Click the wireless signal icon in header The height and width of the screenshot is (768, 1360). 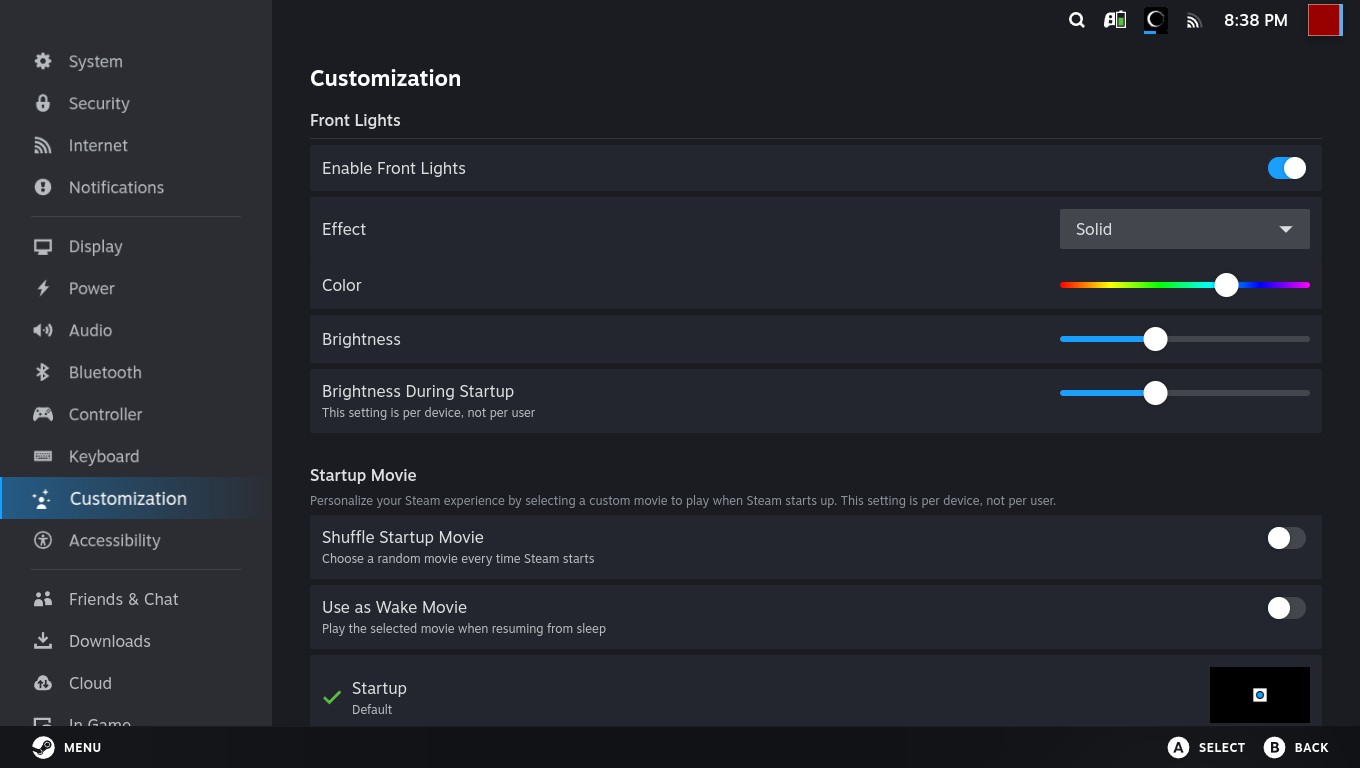(x=1193, y=20)
